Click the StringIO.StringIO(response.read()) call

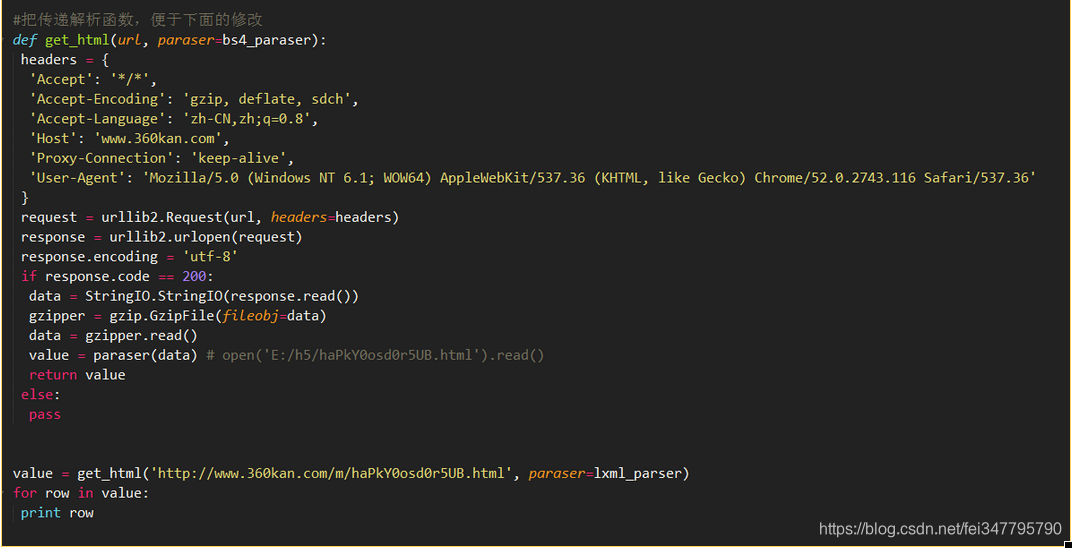(x=222, y=296)
